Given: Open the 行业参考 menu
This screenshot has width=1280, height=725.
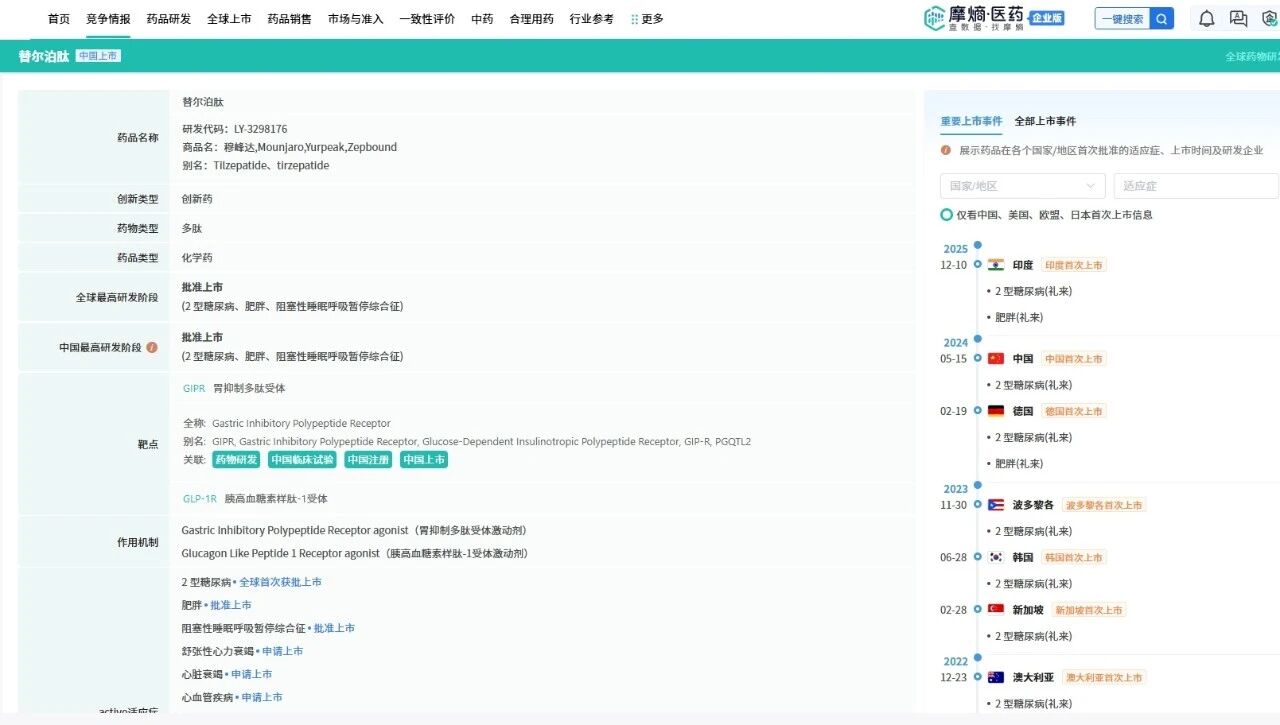Looking at the screenshot, I should [x=591, y=19].
